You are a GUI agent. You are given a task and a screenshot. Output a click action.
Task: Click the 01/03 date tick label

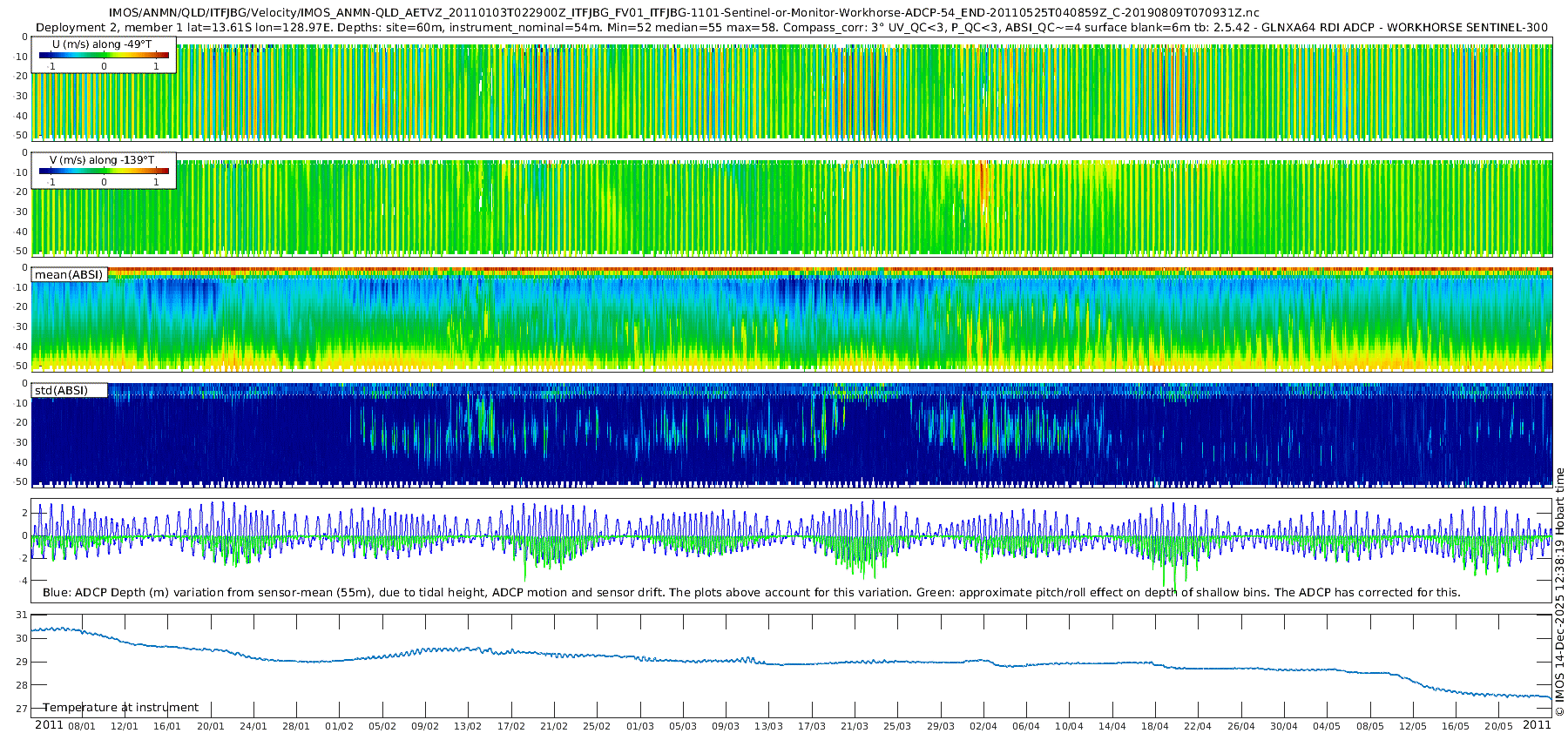(x=640, y=726)
